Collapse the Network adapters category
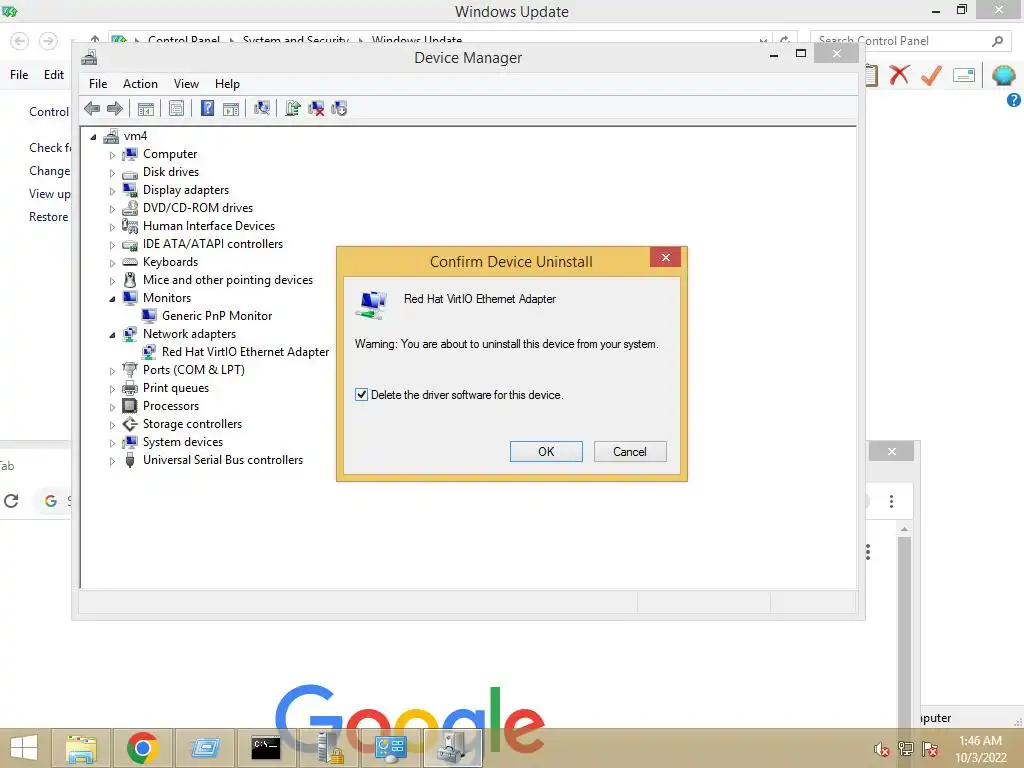1024x768 pixels. click(x=112, y=334)
